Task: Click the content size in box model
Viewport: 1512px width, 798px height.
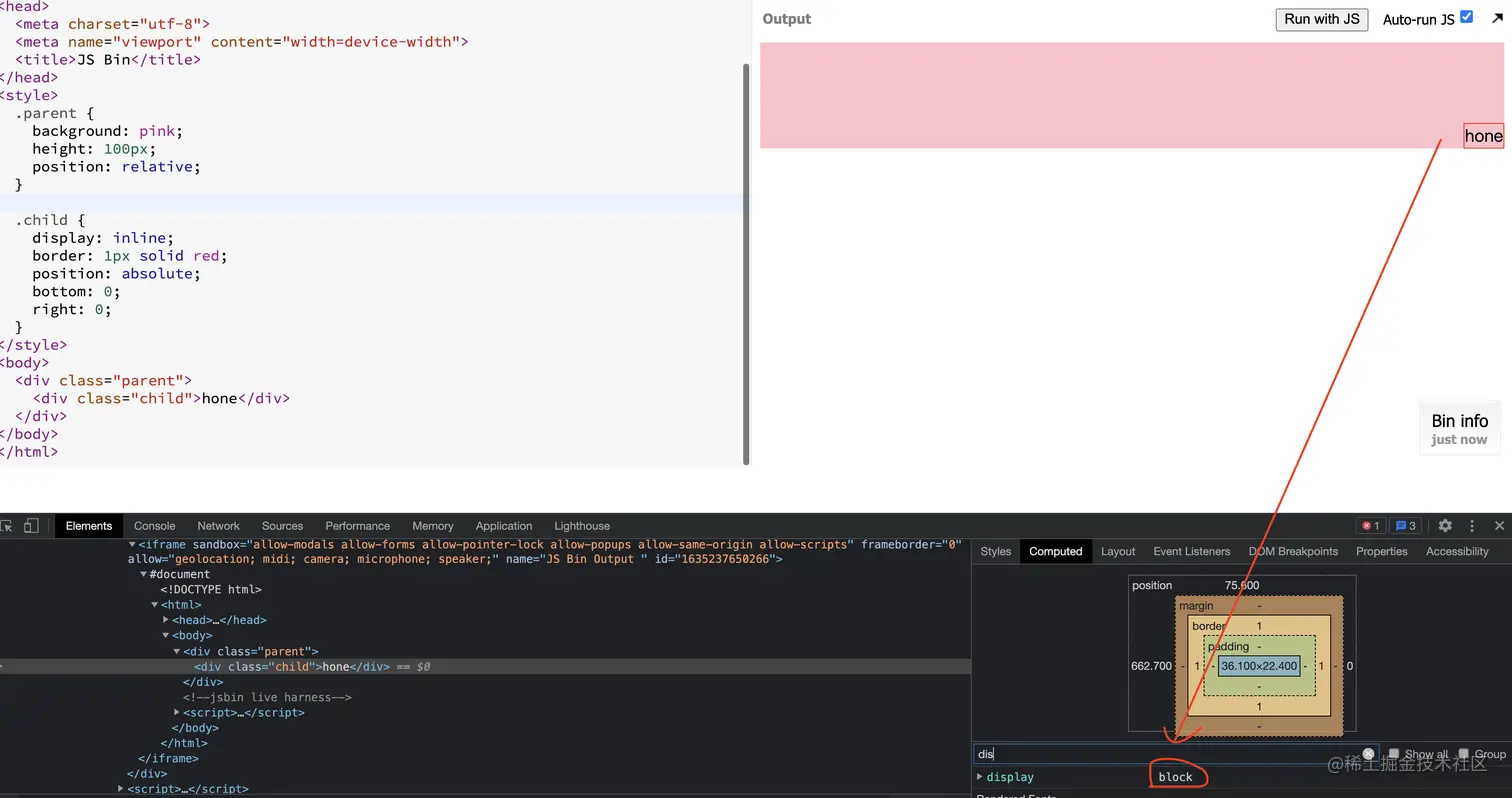Action: tap(1259, 666)
